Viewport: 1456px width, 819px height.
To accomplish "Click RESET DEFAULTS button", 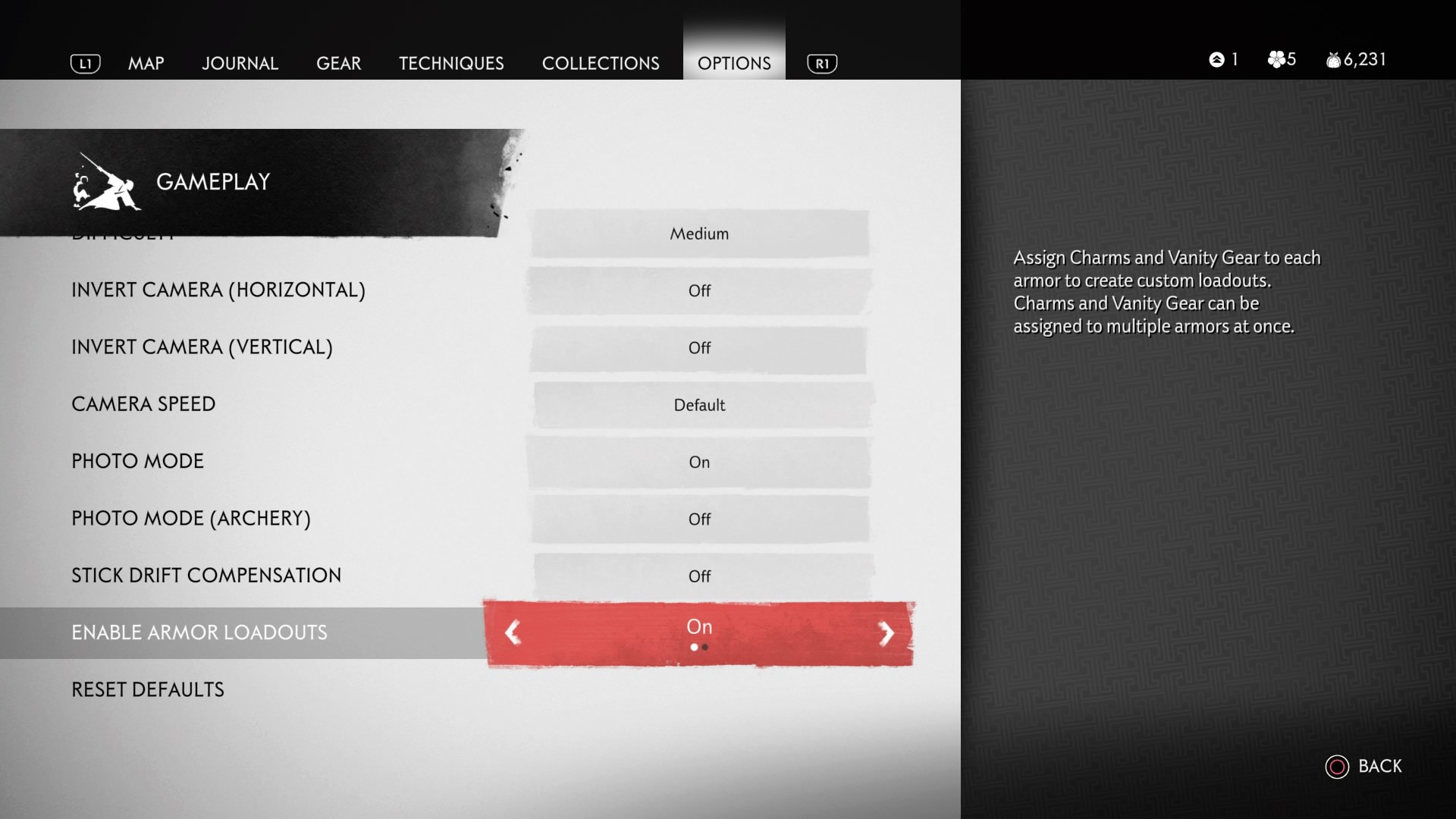I will (x=147, y=689).
